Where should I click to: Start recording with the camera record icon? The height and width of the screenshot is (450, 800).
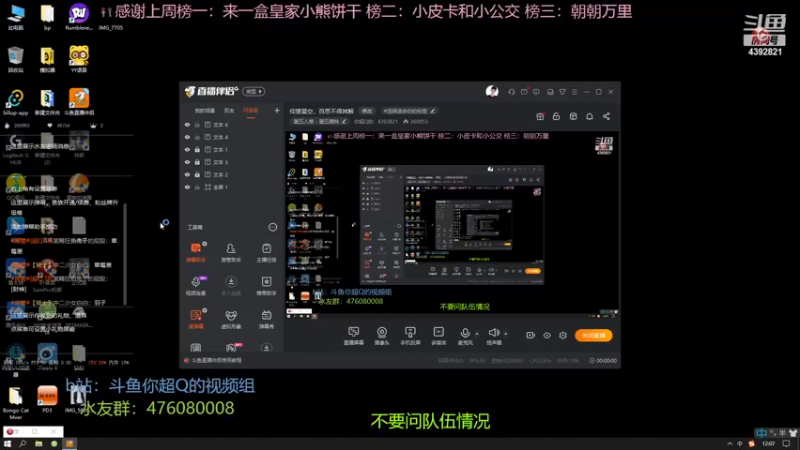531,335
